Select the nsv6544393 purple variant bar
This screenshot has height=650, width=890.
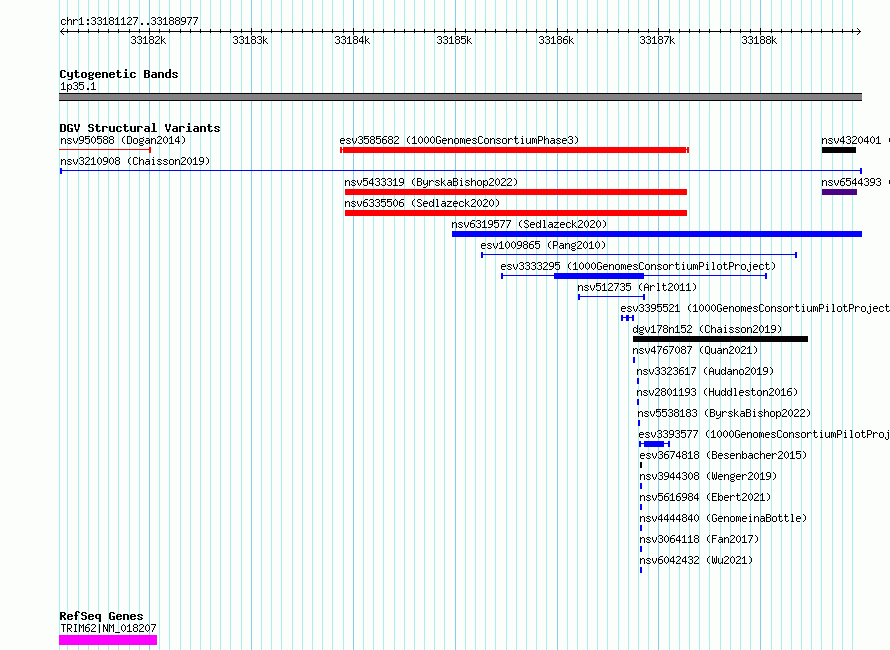point(839,192)
